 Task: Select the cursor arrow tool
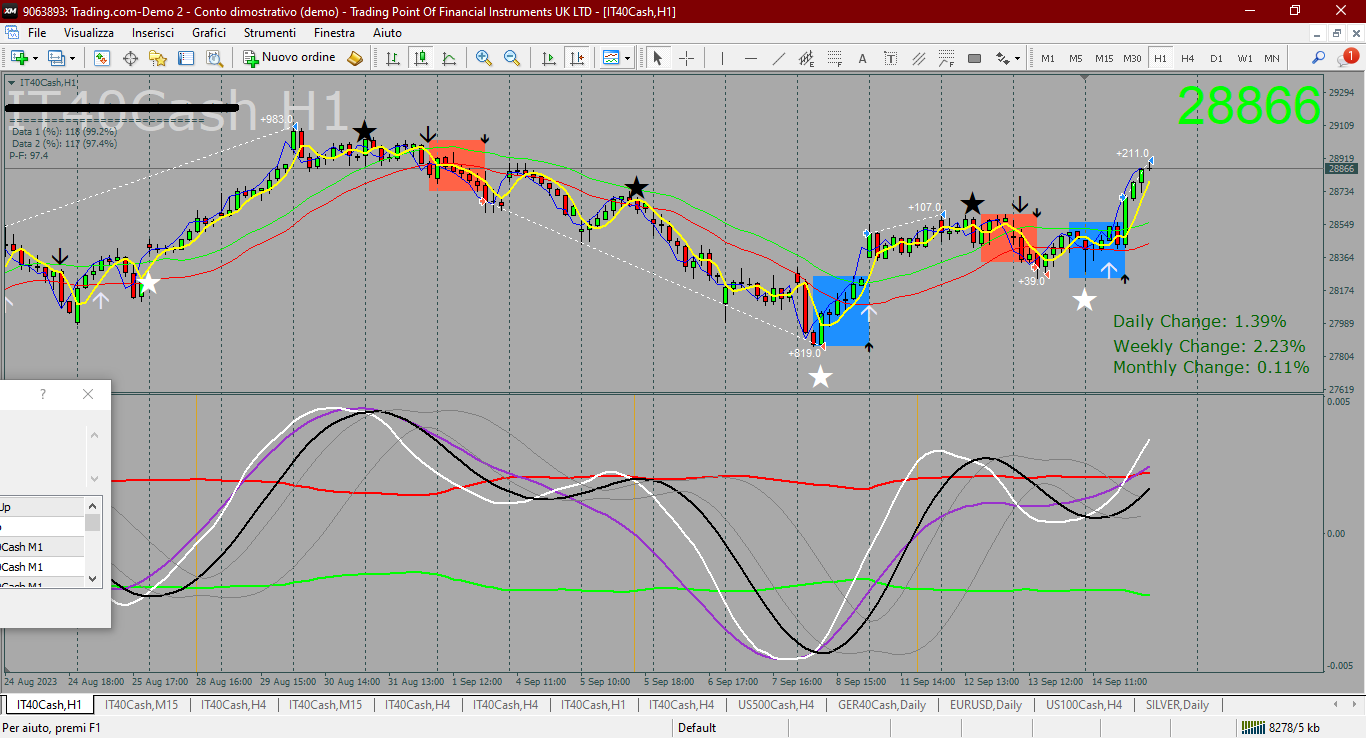(658, 58)
